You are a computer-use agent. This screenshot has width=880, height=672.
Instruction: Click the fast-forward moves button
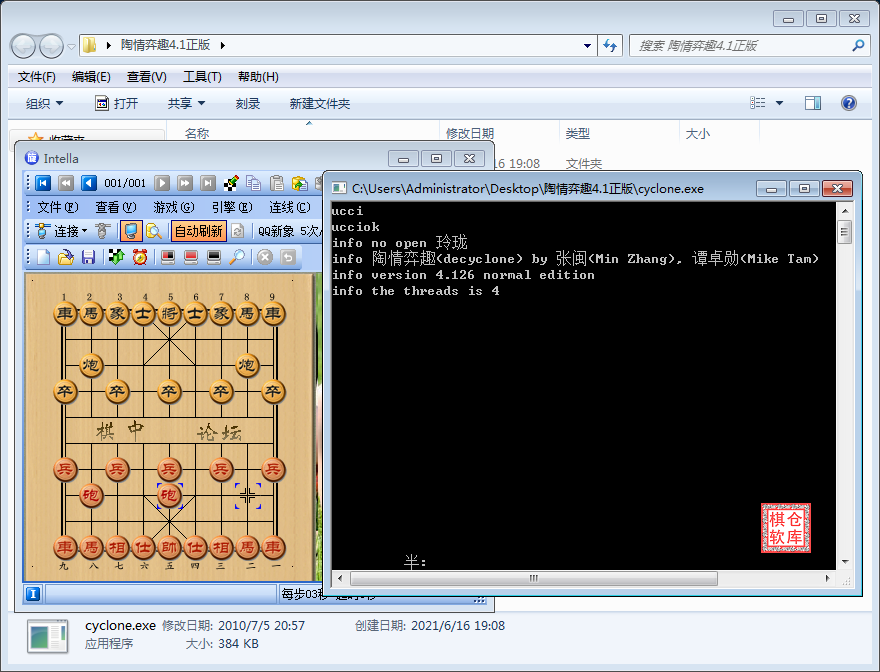point(185,183)
